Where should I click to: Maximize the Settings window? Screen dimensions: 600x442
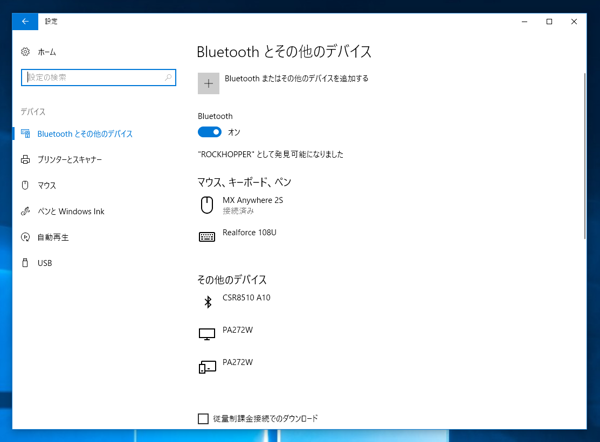click(549, 22)
